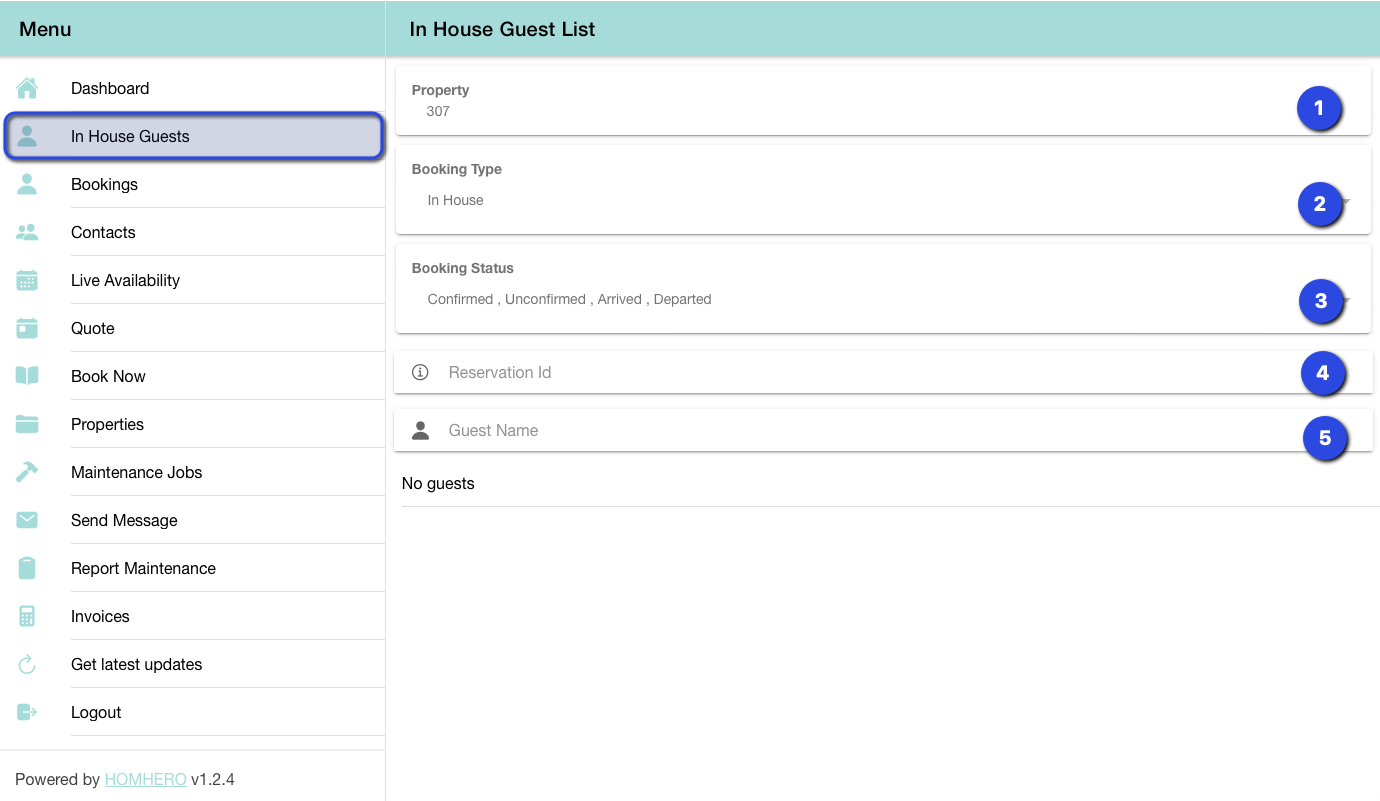Click the Send Message envelope icon
The height and width of the screenshot is (801, 1380).
(27, 520)
